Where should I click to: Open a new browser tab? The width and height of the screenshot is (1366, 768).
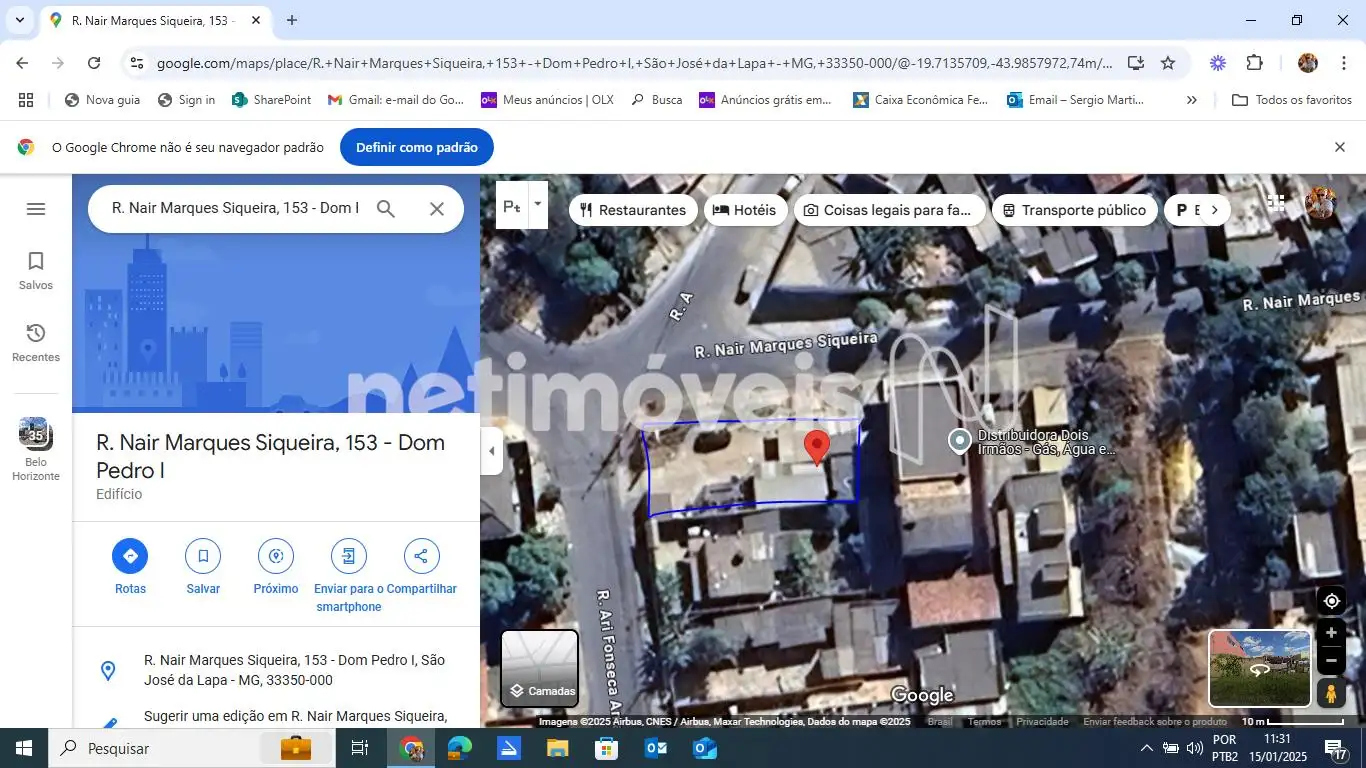292,20
